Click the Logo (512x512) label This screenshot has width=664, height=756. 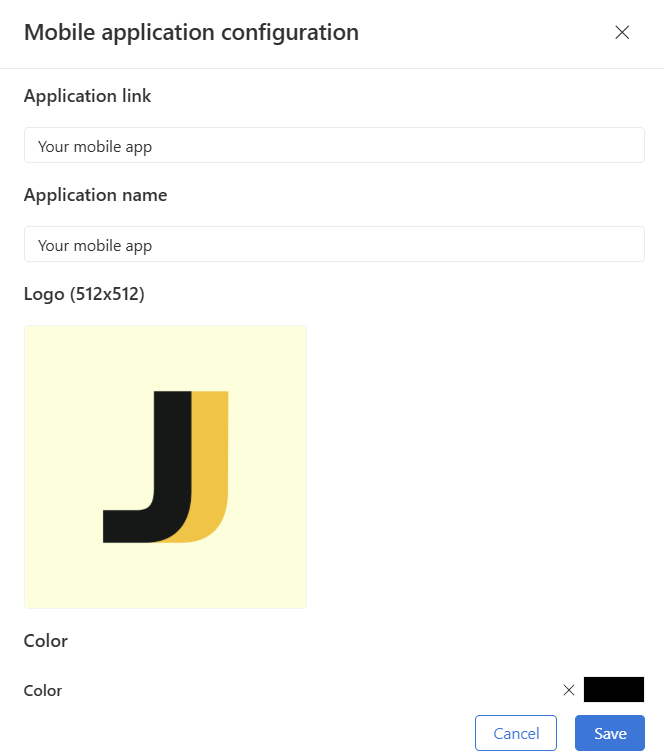pyautogui.click(x=84, y=294)
